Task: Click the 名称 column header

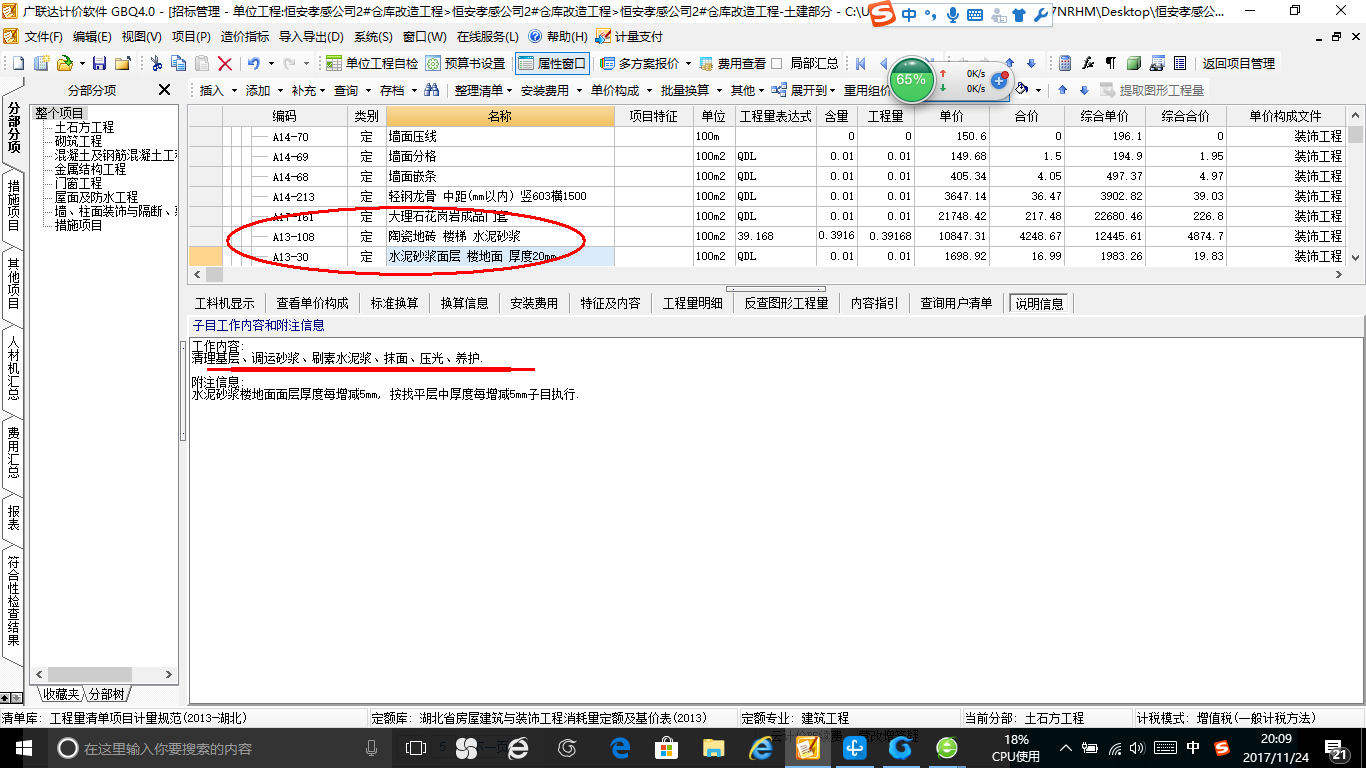Action: 500,116
